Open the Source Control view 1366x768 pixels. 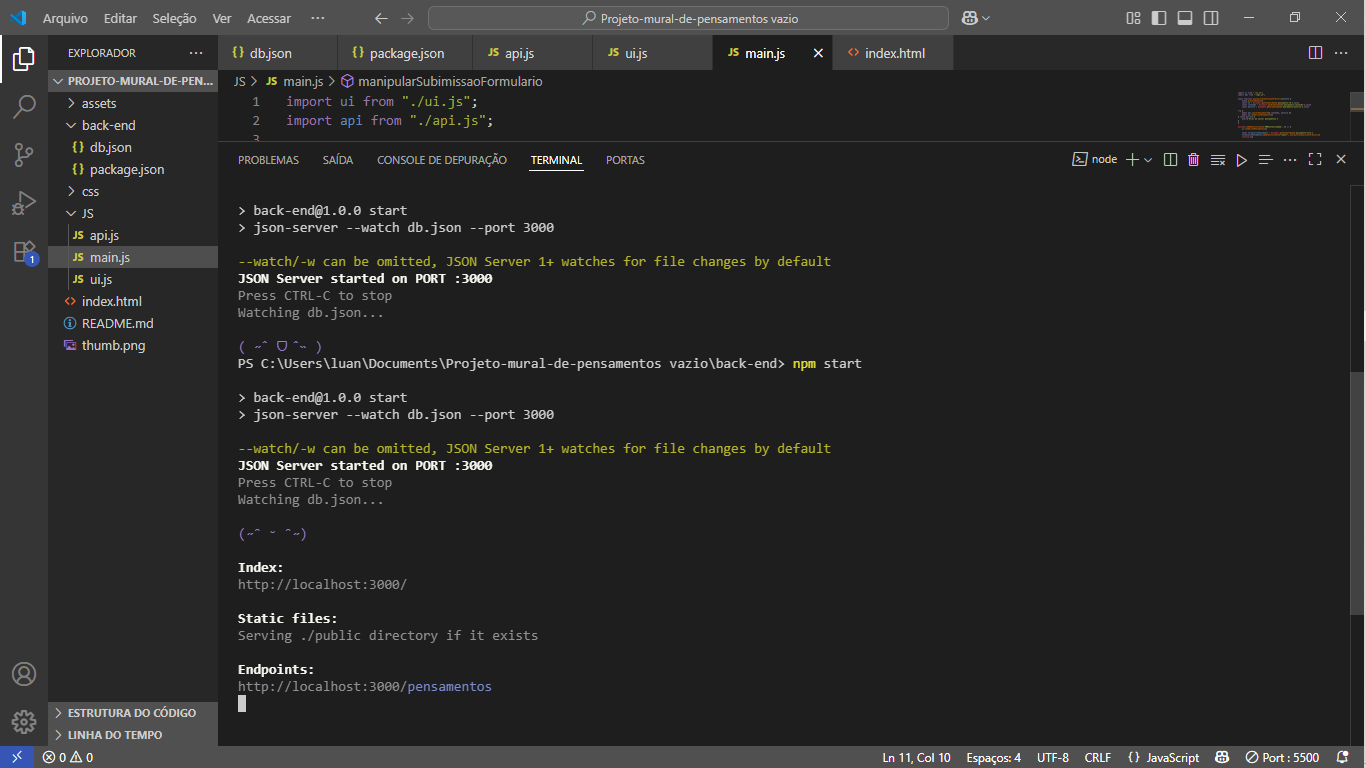(24, 155)
